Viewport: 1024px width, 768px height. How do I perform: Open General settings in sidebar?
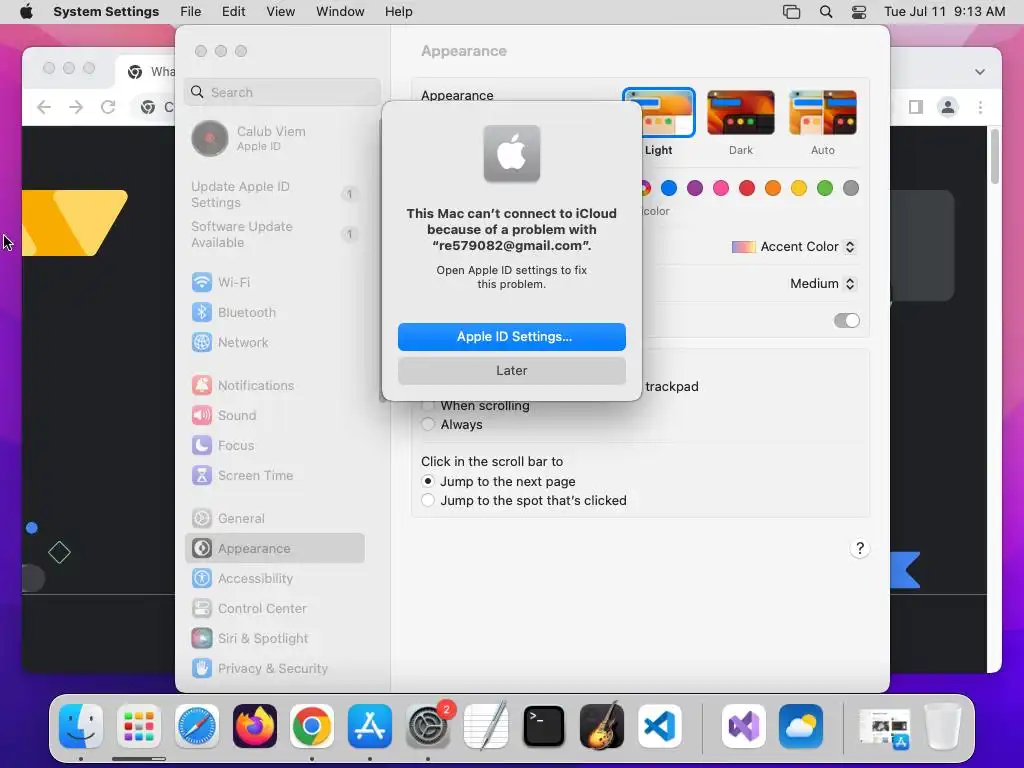(274, 519)
